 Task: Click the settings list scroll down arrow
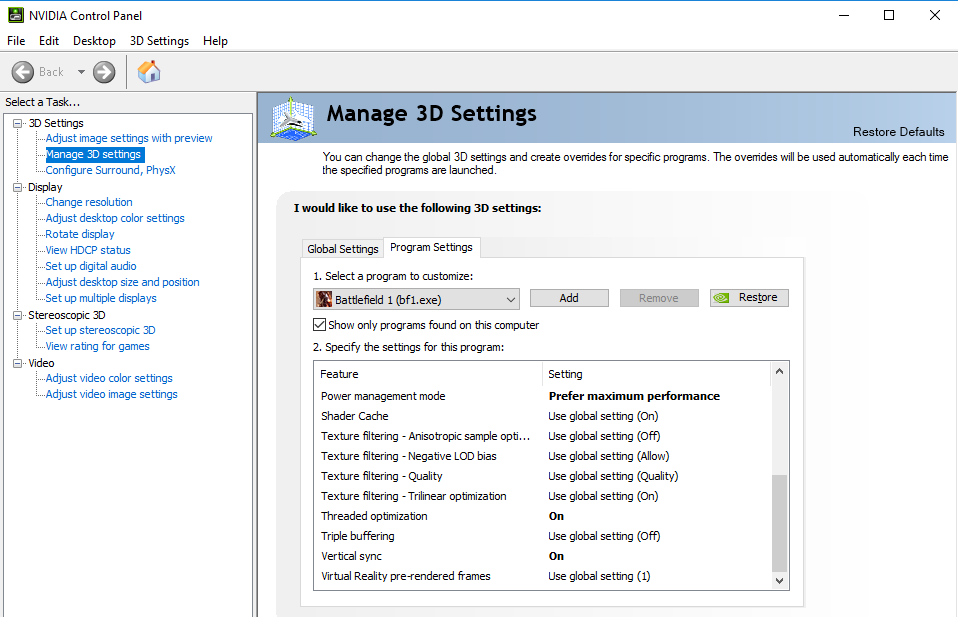click(780, 580)
